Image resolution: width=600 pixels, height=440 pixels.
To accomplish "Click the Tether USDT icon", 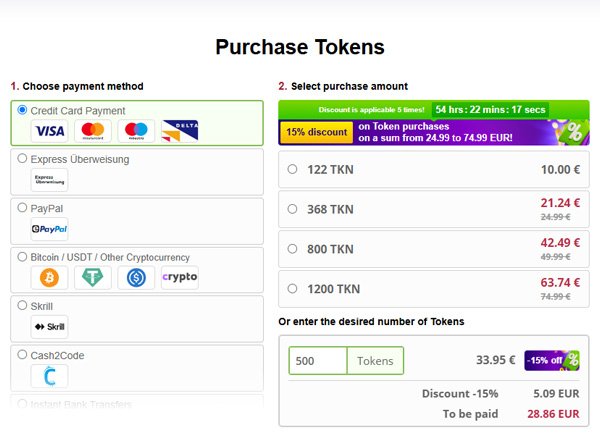I will (93, 278).
